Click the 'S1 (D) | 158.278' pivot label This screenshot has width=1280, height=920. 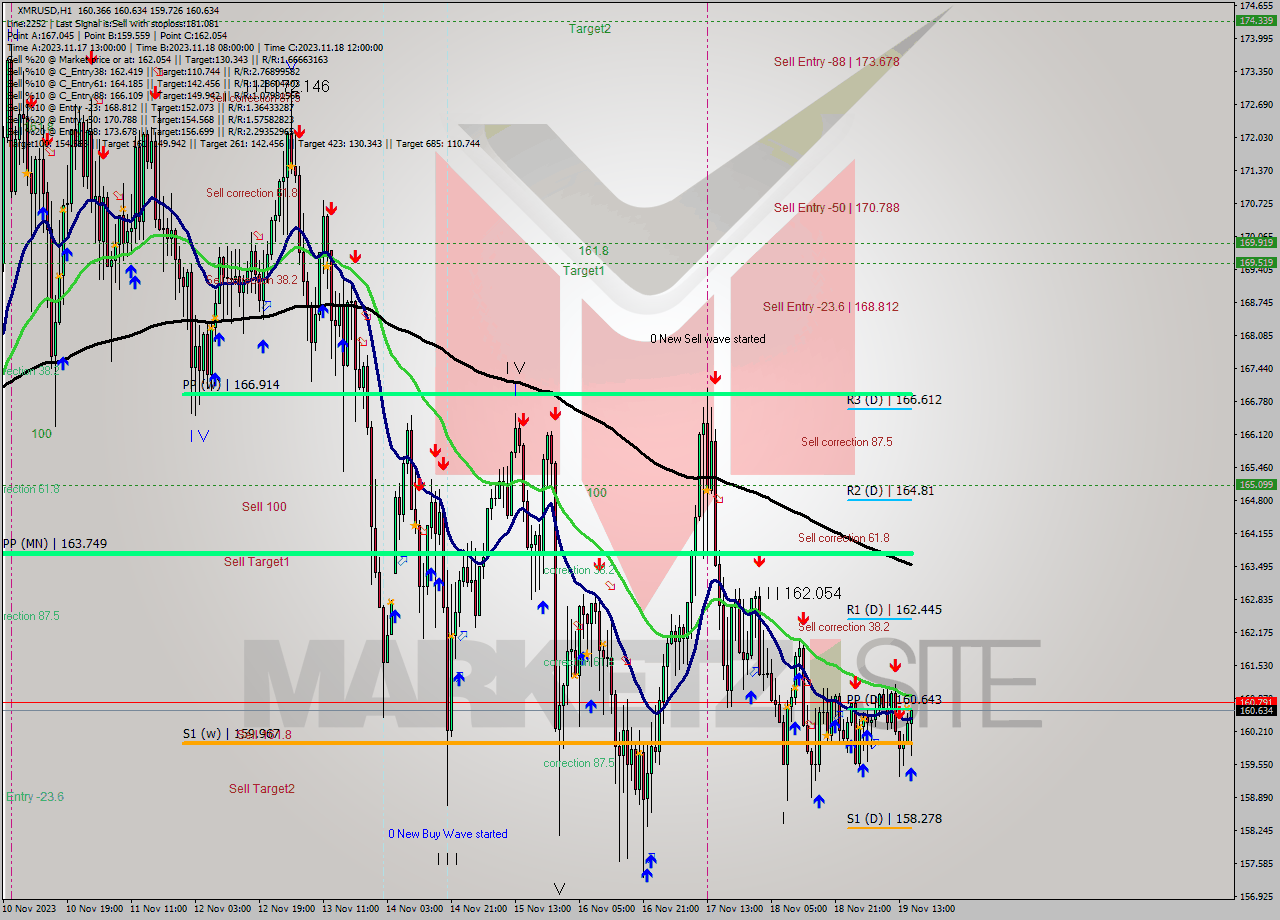tap(894, 819)
